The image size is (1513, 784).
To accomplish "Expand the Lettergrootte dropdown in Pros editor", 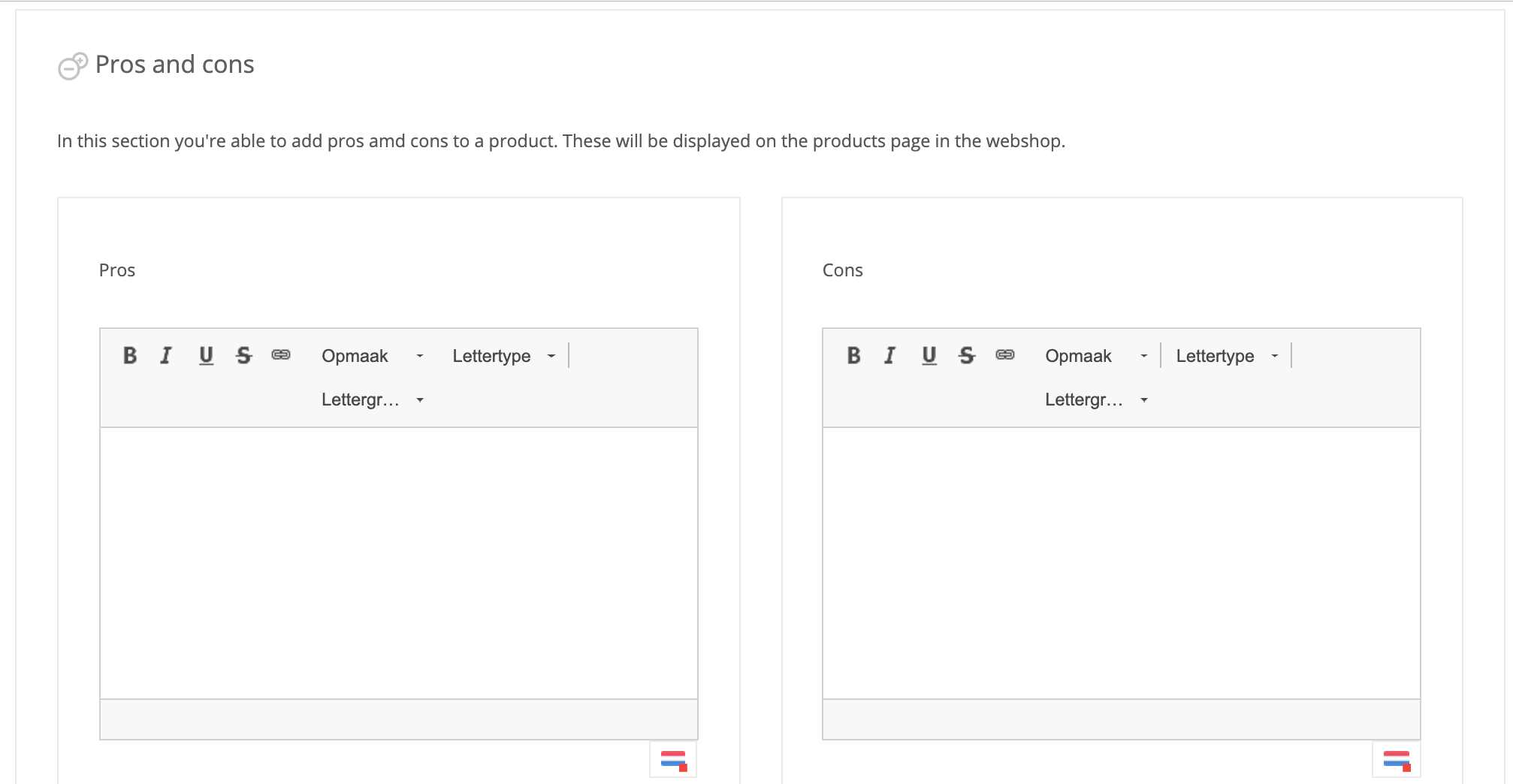I will pyautogui.click(x=372, y=400).
